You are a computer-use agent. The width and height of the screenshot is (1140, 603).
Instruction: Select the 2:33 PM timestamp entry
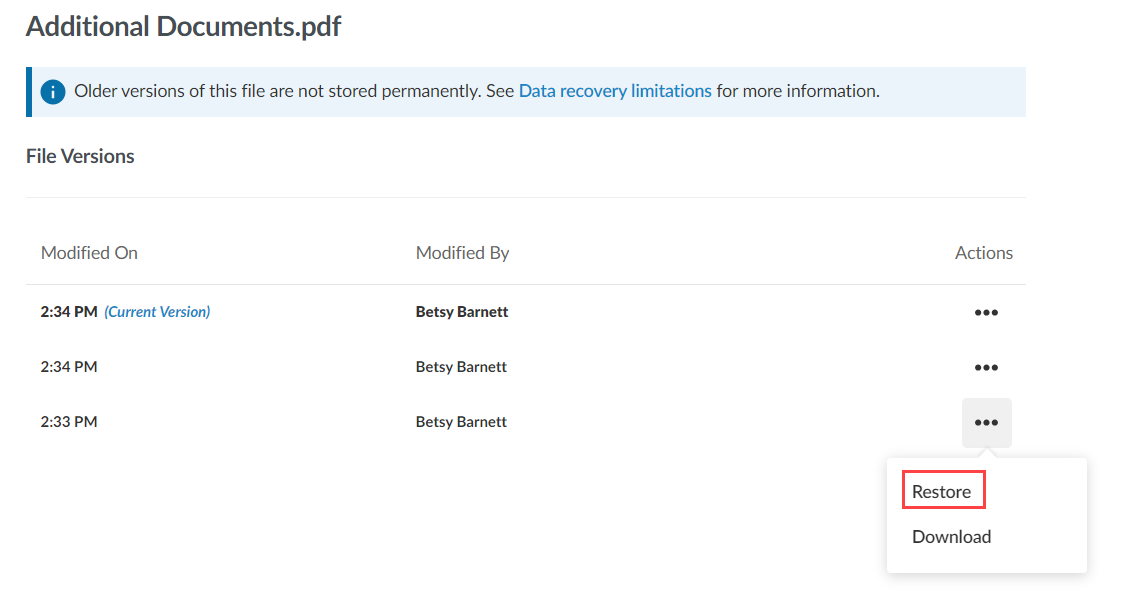coord(69,421)
